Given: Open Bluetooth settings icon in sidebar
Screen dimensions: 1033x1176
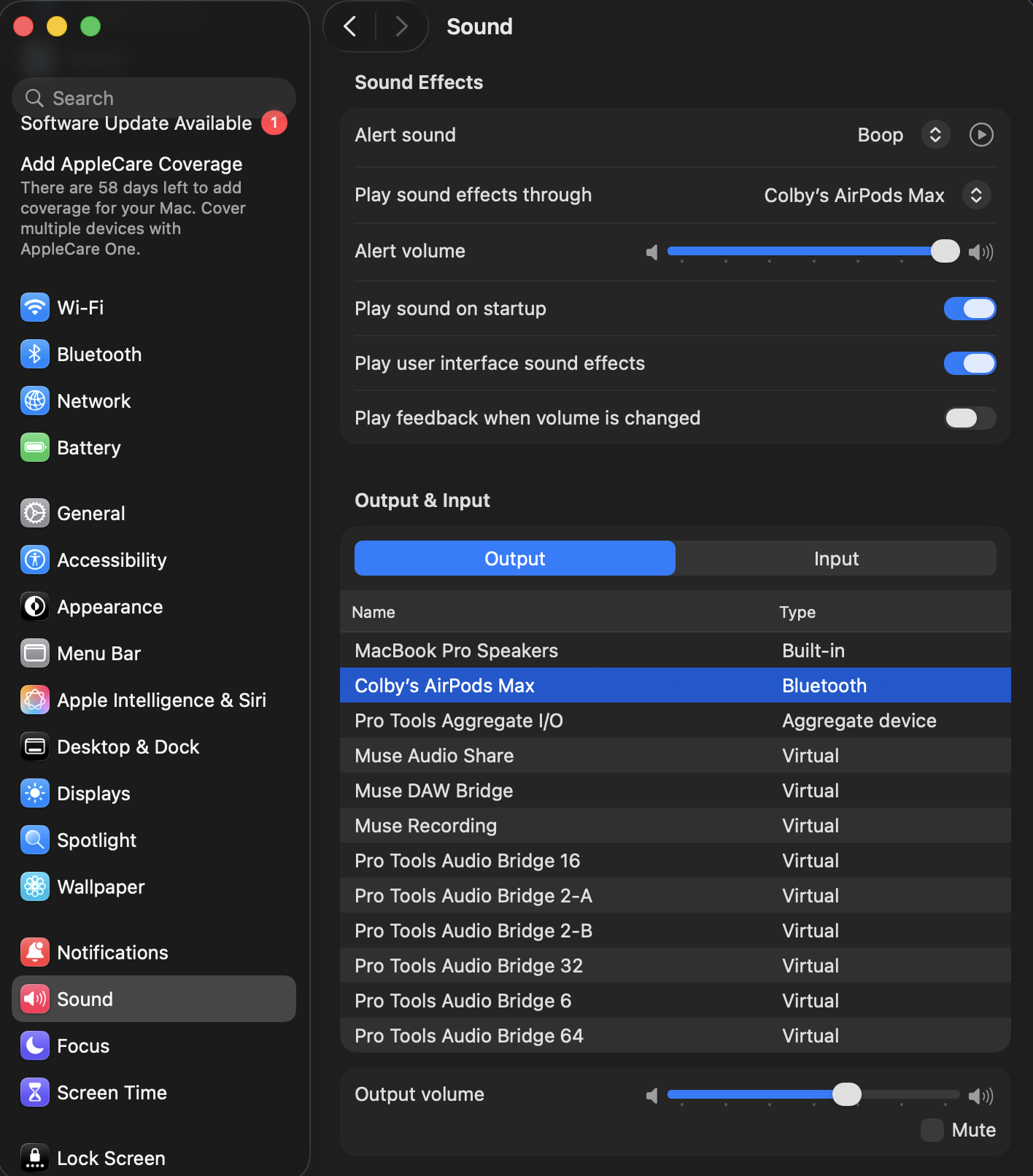Looking at the screenshot, I should coord(35,354).
